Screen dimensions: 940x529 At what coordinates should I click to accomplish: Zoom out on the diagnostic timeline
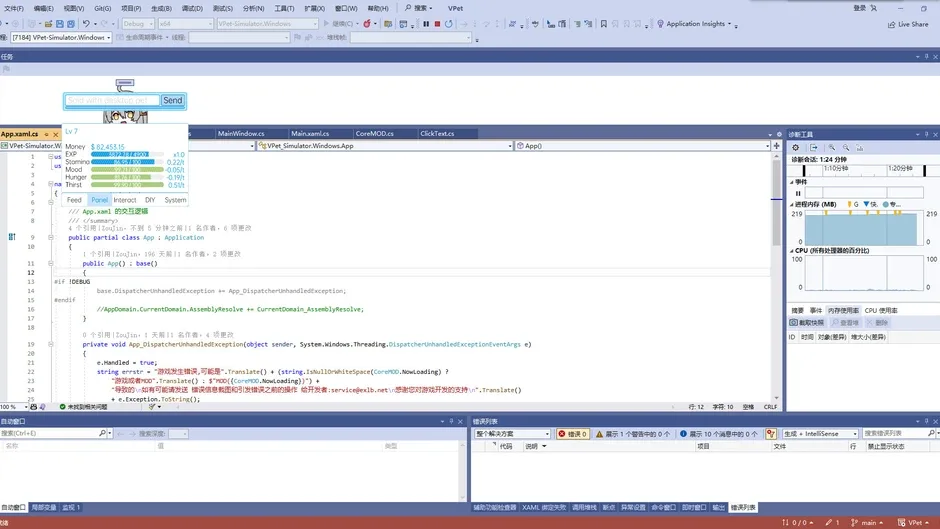pyautogui.click(x=846, y=148)
